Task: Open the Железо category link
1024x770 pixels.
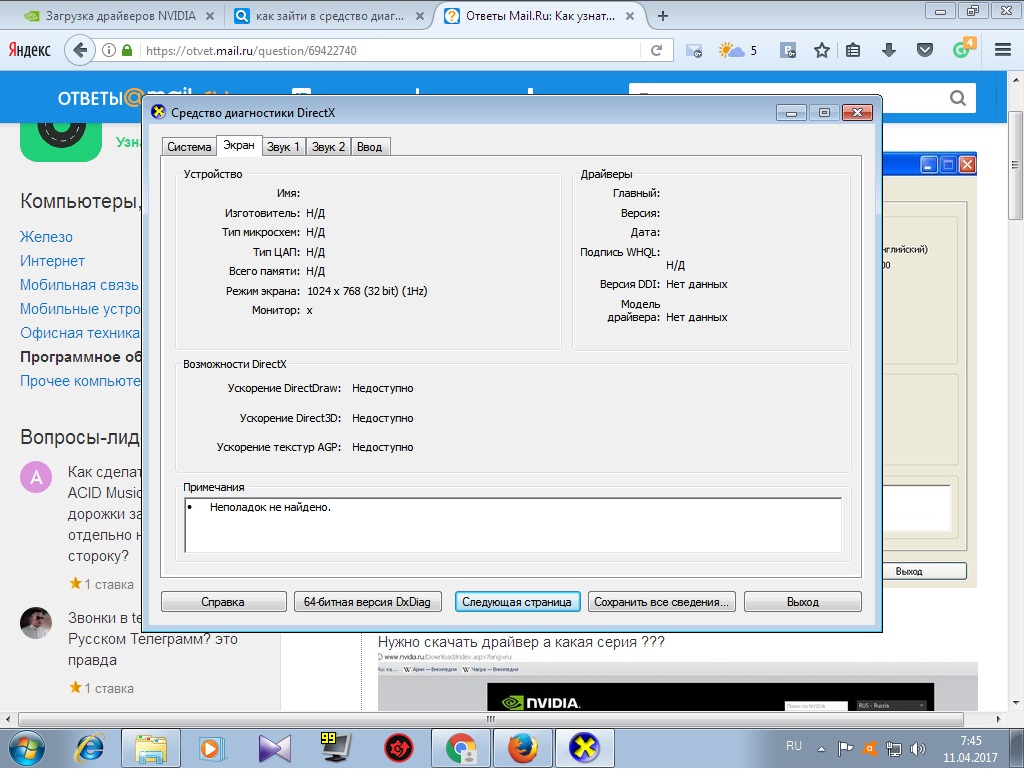Action: [46, 237]
